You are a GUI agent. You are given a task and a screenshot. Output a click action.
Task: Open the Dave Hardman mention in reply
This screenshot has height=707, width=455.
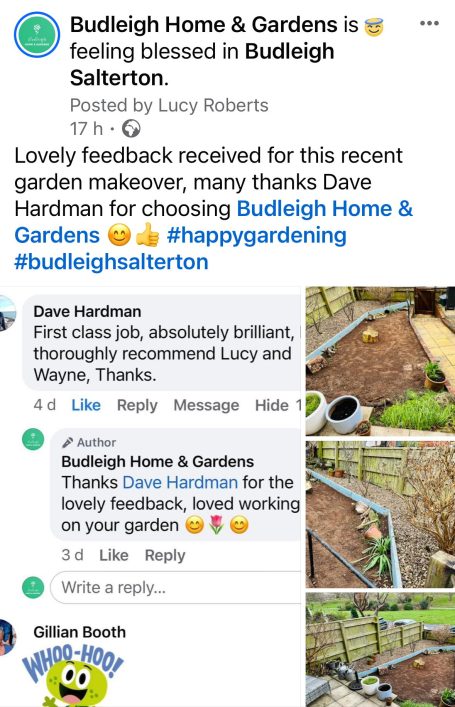tap(180, 482)
